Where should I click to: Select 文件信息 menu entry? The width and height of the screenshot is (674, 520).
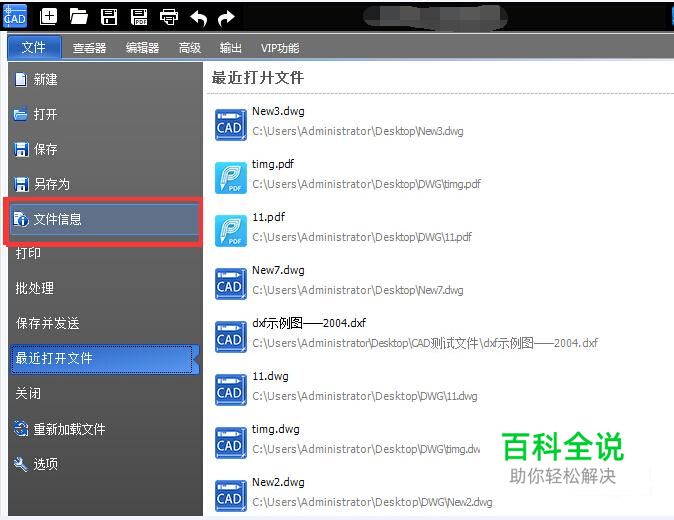[105, 219]
